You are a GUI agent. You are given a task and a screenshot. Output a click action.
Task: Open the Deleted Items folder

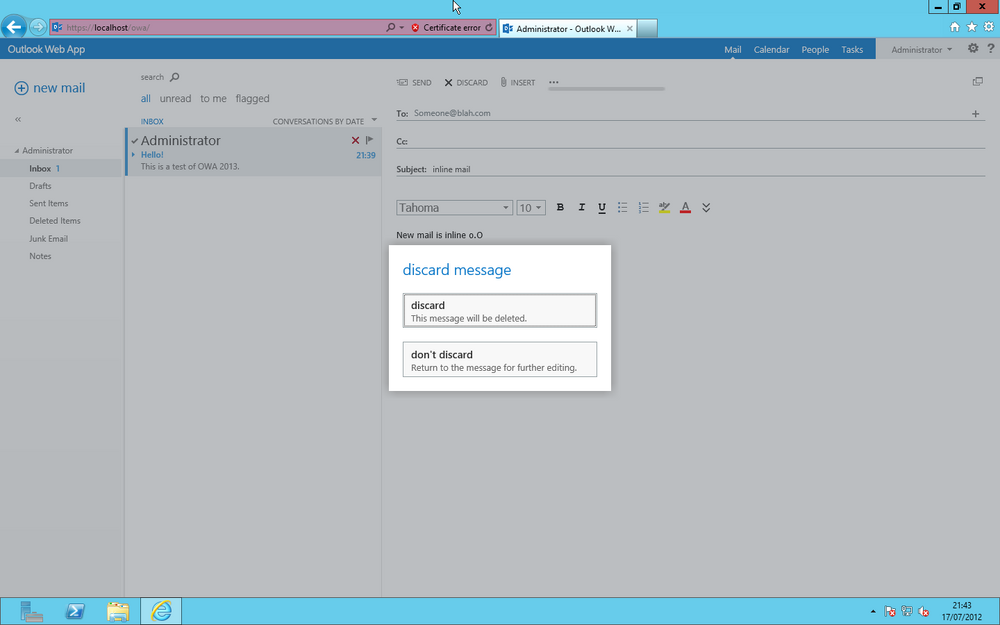pyautogui.click(x=55, y=221)
